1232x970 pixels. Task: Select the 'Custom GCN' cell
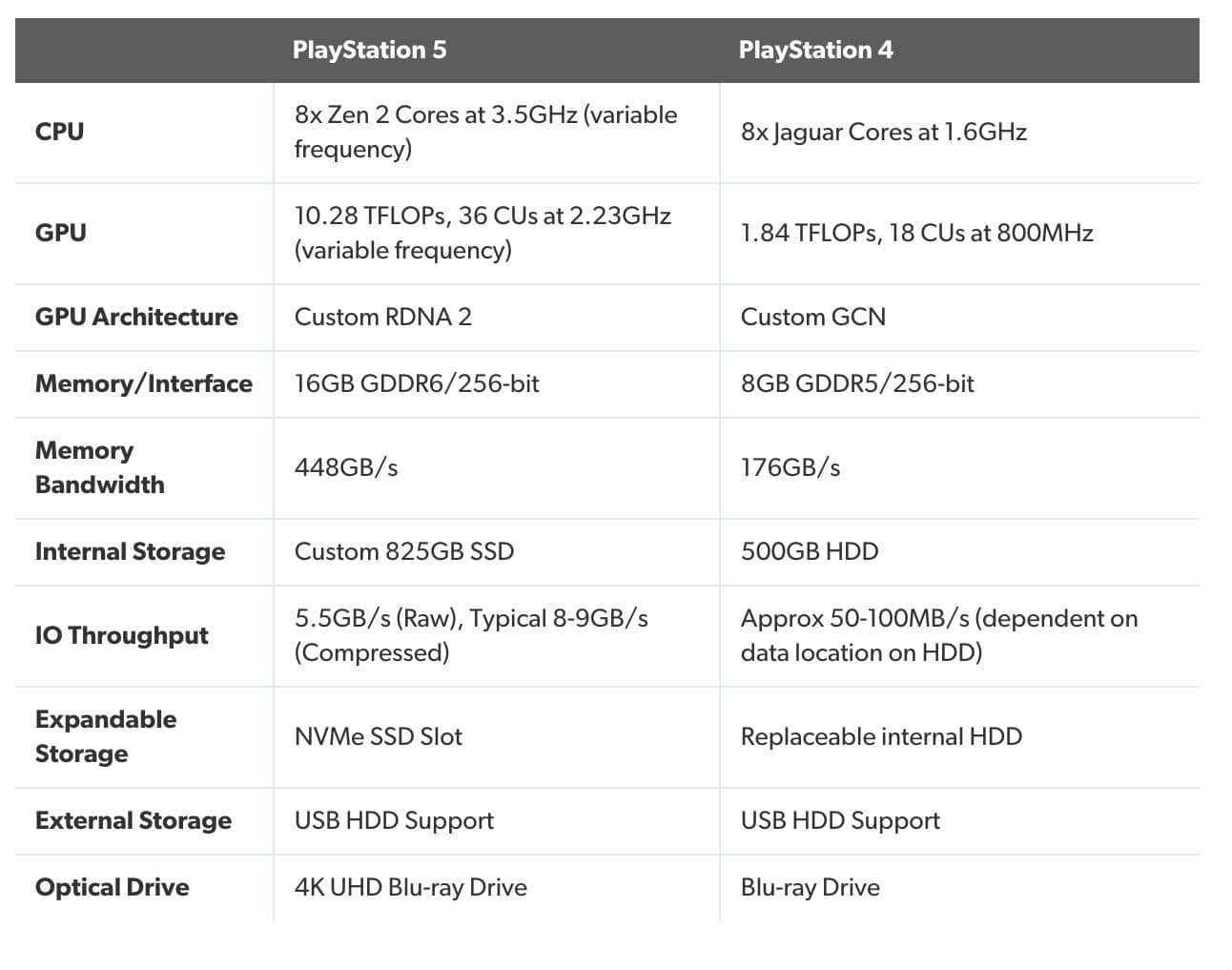(812, 317)
